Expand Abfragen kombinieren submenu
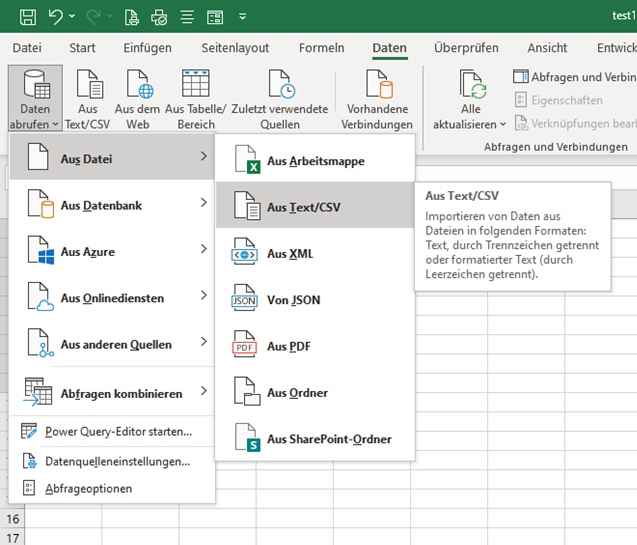Screen dimensions: 637x545 pyautogui.click(x=112, y=391)
